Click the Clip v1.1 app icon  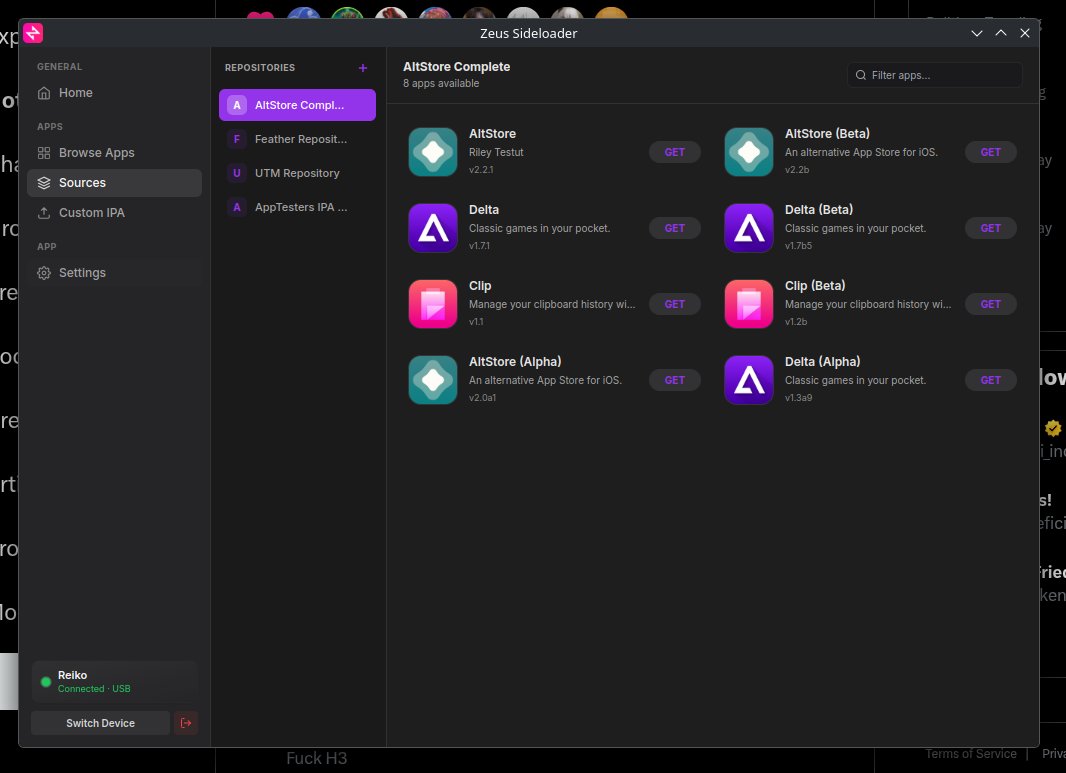coord(433,304)
